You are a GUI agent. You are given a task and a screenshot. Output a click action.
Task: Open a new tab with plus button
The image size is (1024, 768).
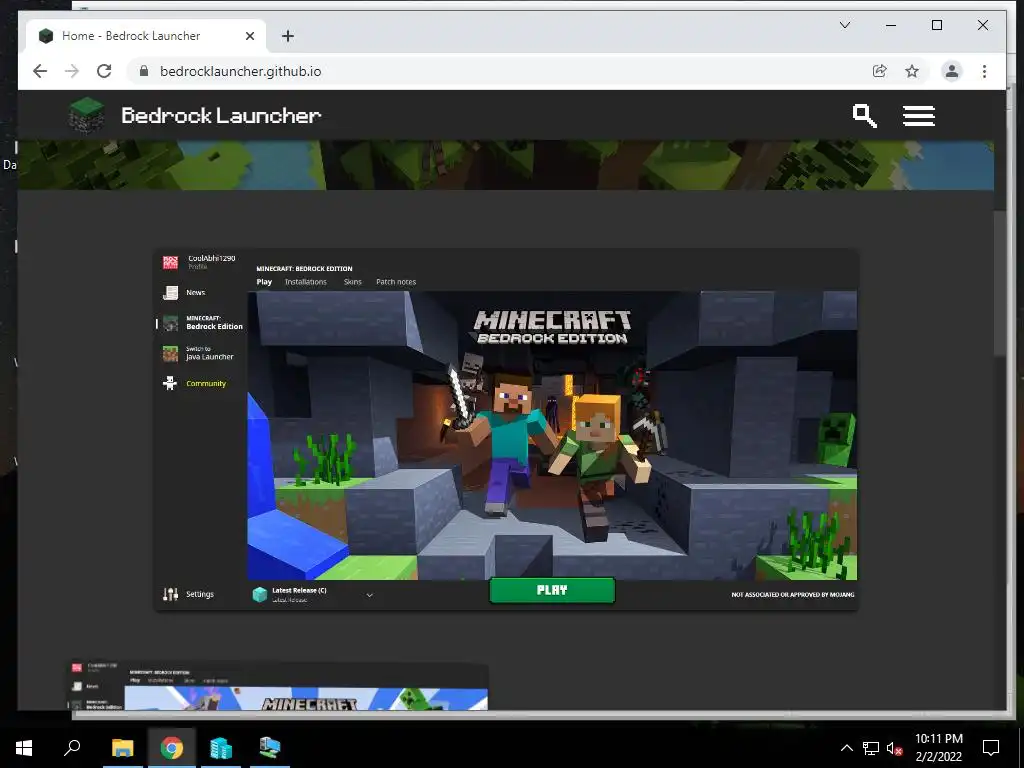(x=287, y=36)
